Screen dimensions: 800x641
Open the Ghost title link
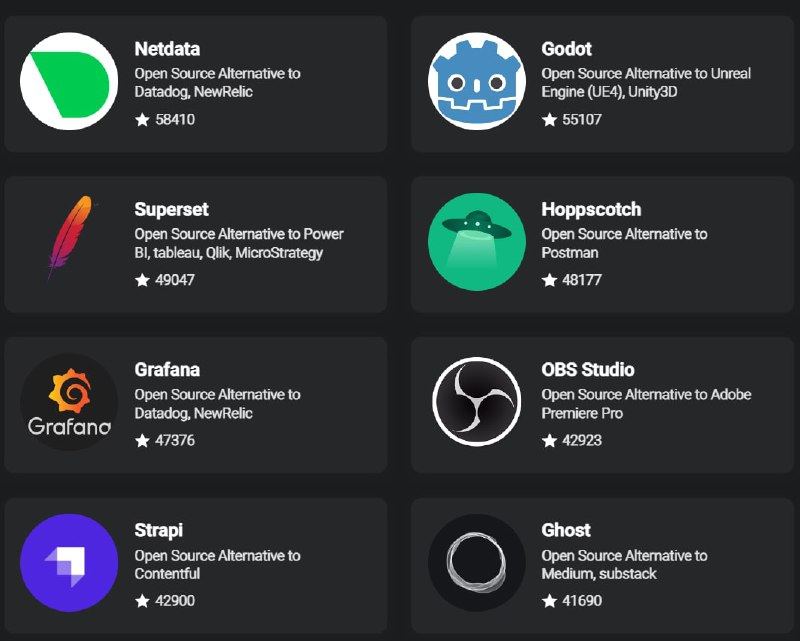[566, 530]
